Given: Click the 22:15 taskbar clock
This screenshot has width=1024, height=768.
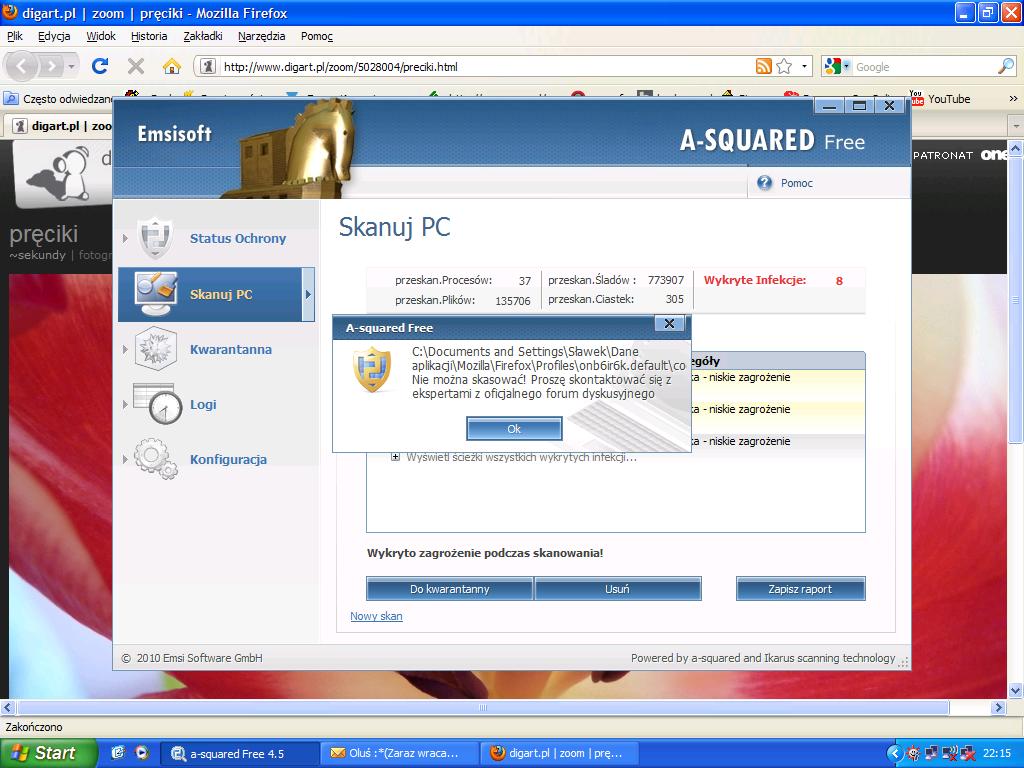Looking at the screenshot, I should click(997, 754).
